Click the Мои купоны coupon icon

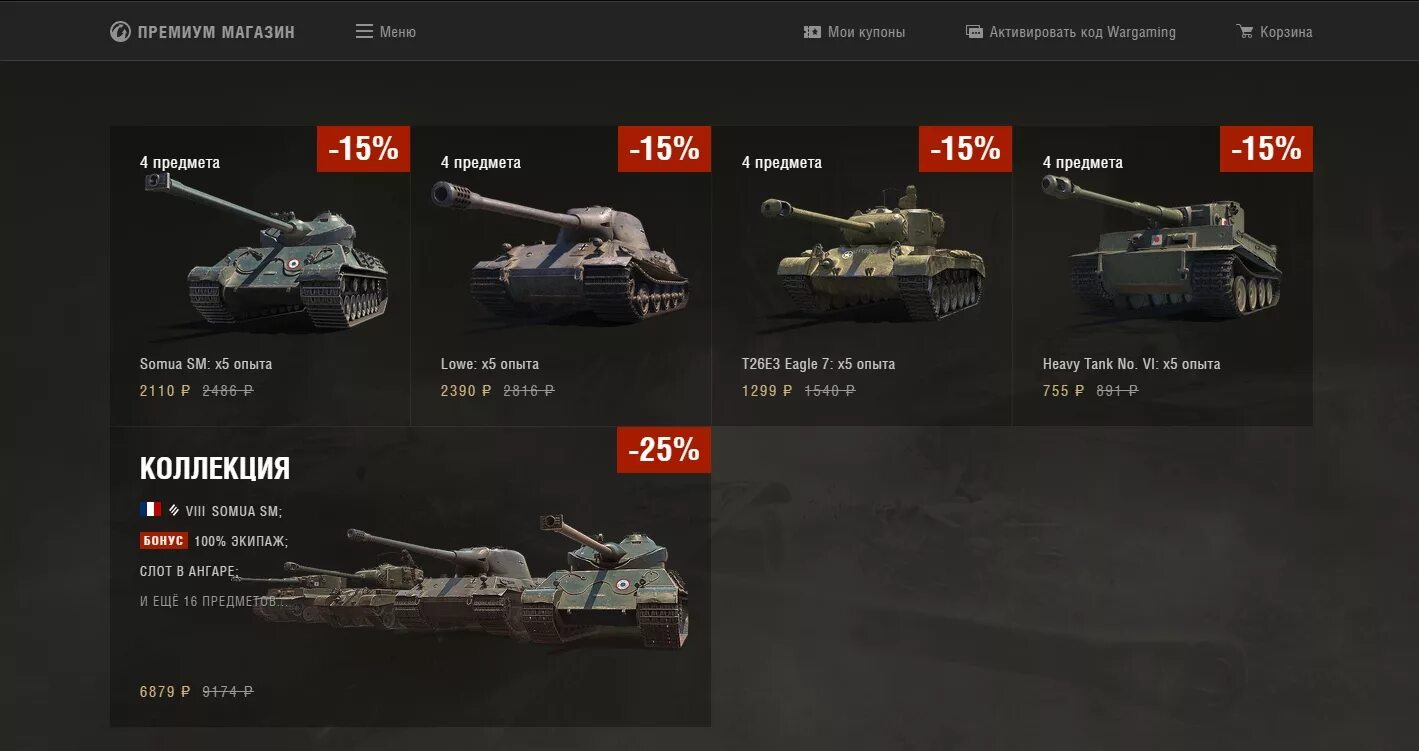(x=812, y=32)
